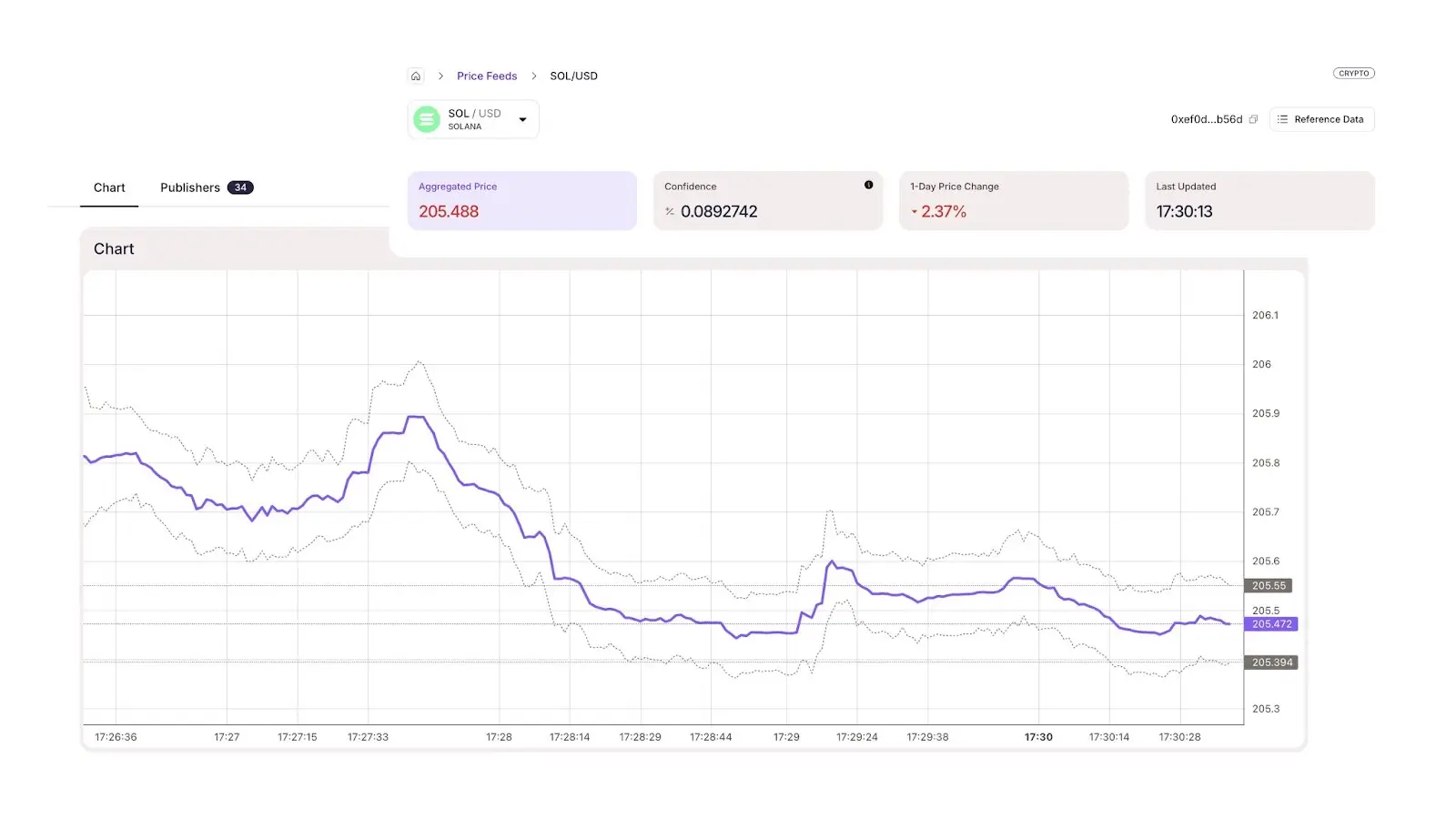Viewport: 1456px width, 819px height.
Task: Click the 17:30:28 time axis label
Action: 1179,737
